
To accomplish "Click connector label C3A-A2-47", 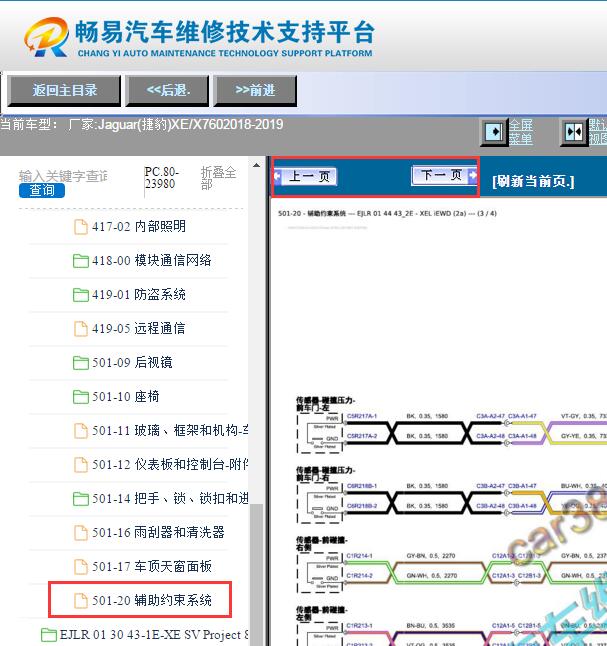I will coord(490,416).
